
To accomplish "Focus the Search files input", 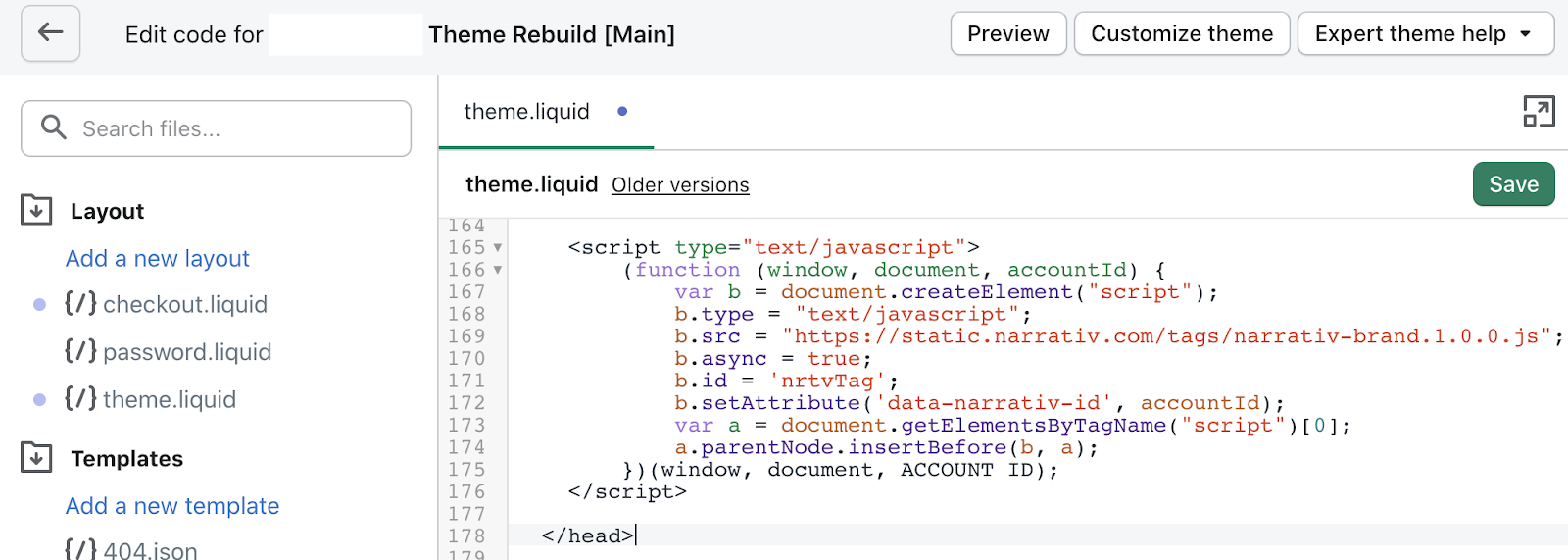I will (x=216, y=128).
